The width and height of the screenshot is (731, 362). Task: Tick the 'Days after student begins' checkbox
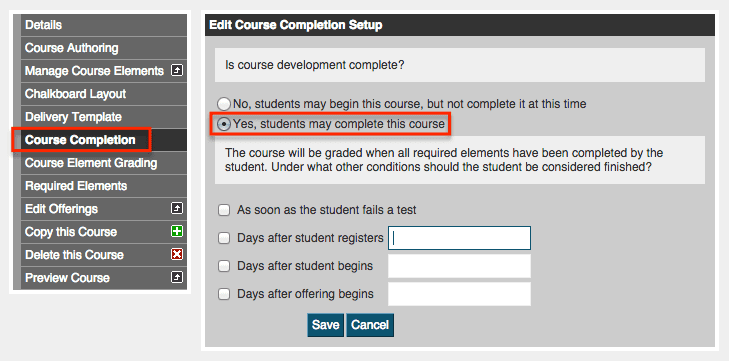[224, 266]
